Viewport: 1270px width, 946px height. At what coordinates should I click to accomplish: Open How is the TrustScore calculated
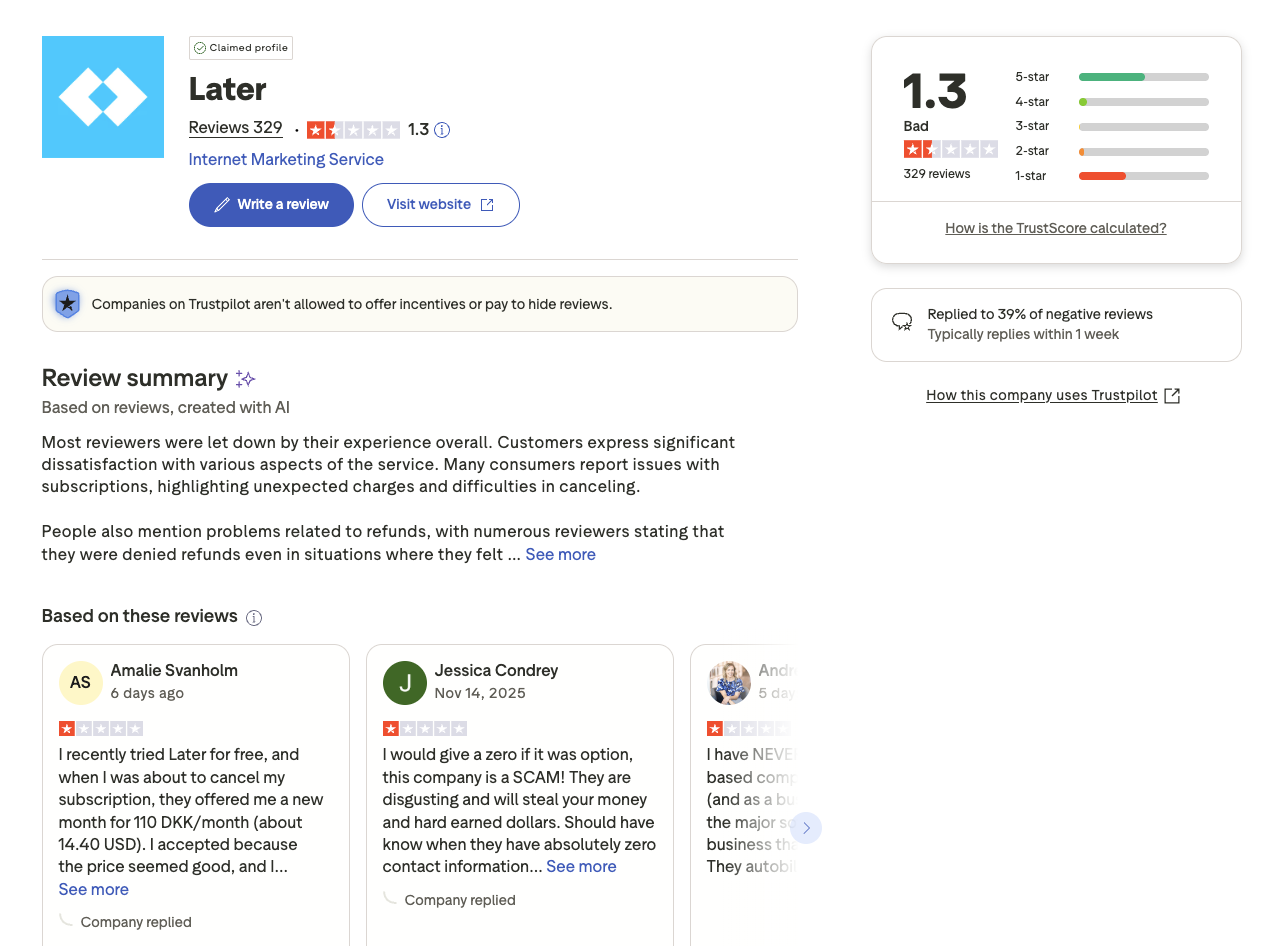click(x=1056, y=228)
